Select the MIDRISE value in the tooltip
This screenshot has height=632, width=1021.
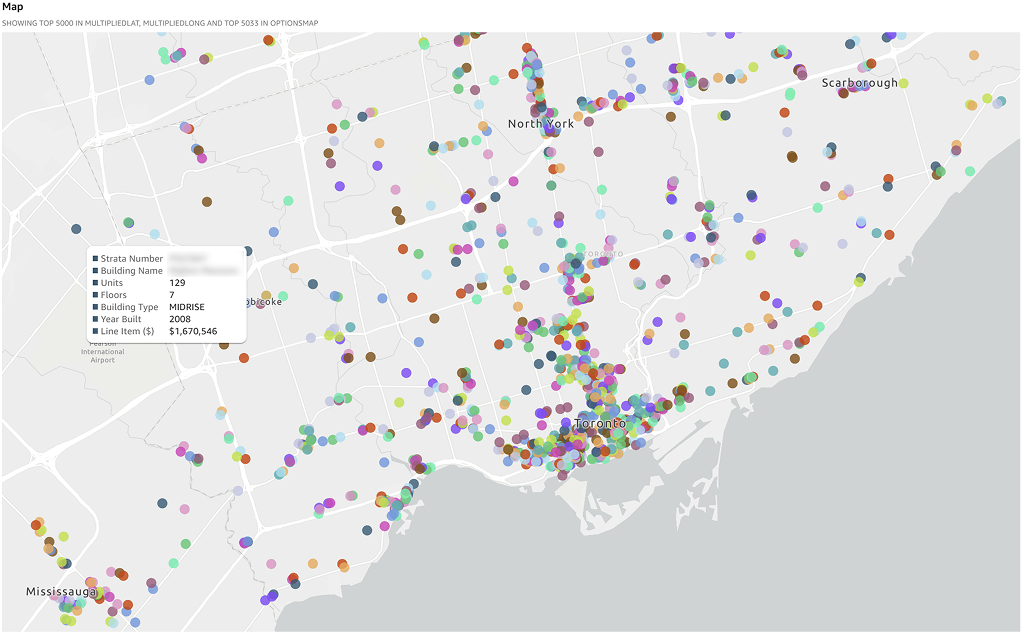pyautogui.click(x=190, y=307)
